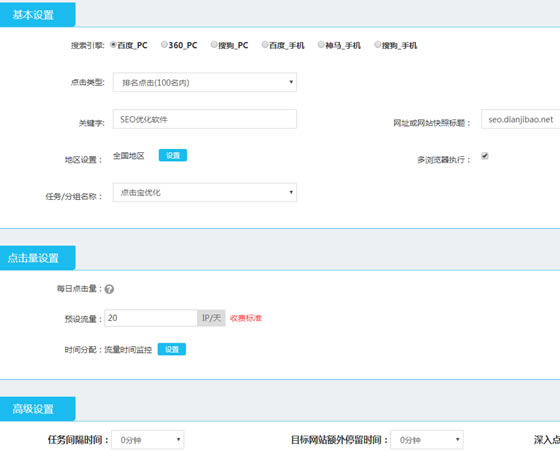The width and height of the screenshot is (560, 453).
Task: Click the 基本设置 section tab
Action: (x=37, y=15)
